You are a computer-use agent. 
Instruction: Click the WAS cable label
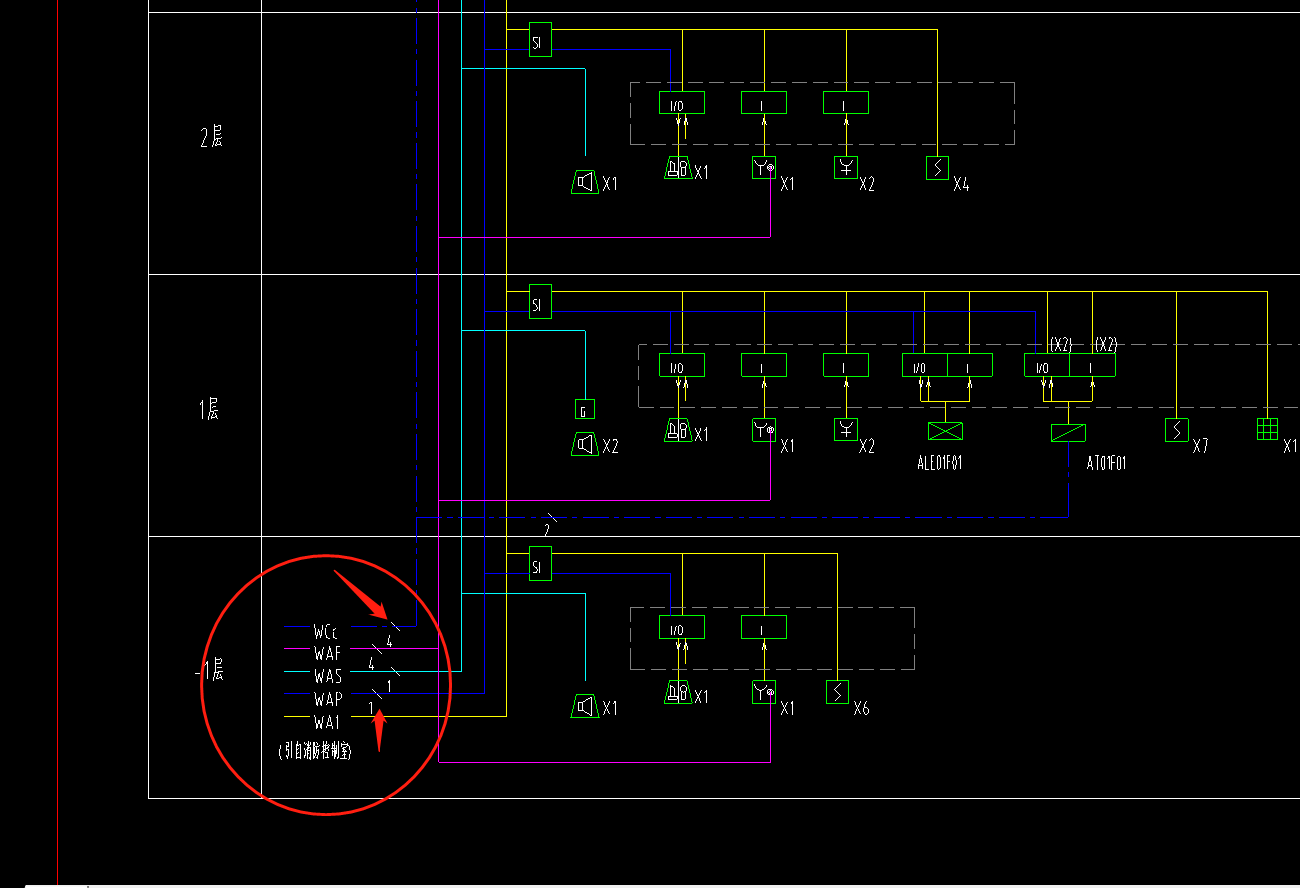pyautogui.click(x=327, y=677)
